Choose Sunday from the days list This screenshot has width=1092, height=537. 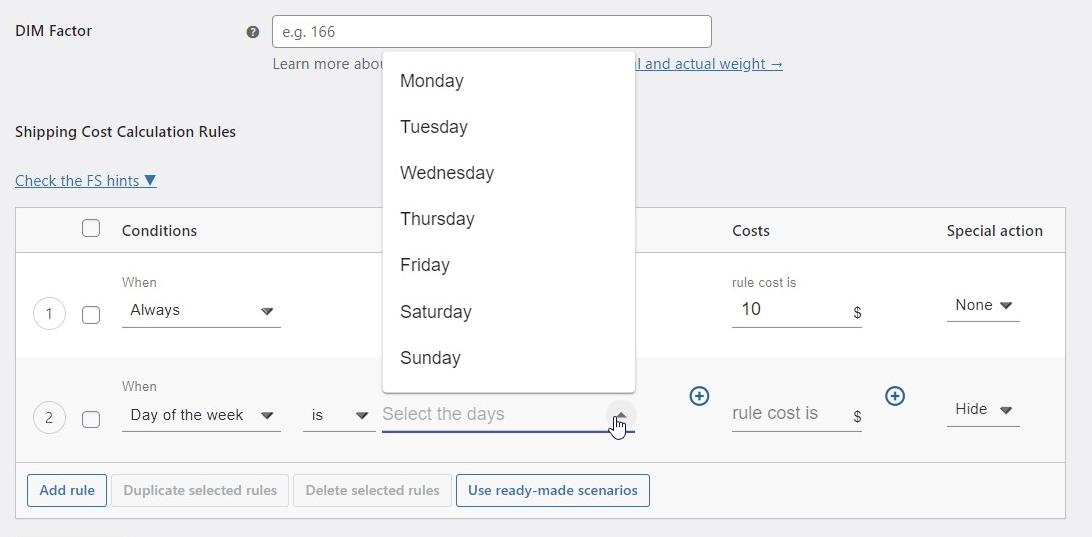(508, 358)
